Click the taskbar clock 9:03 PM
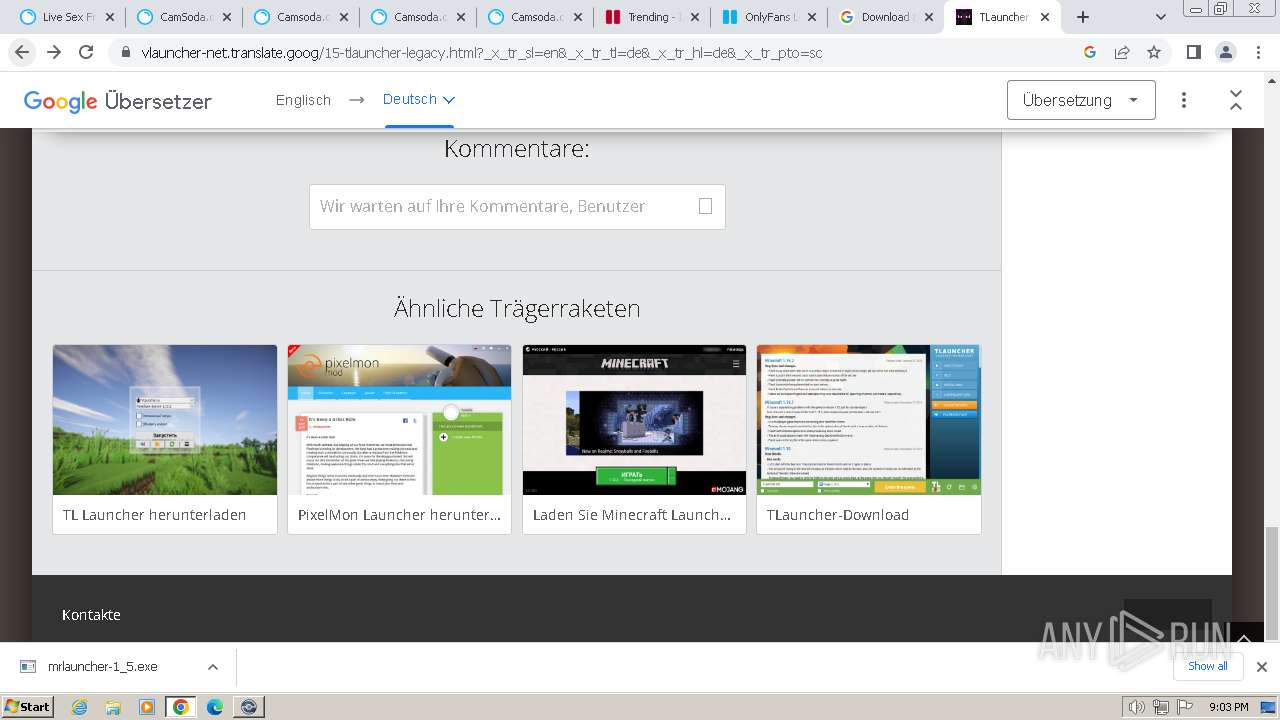Viewport: 1280px width, 720px height. (1228, 707)
